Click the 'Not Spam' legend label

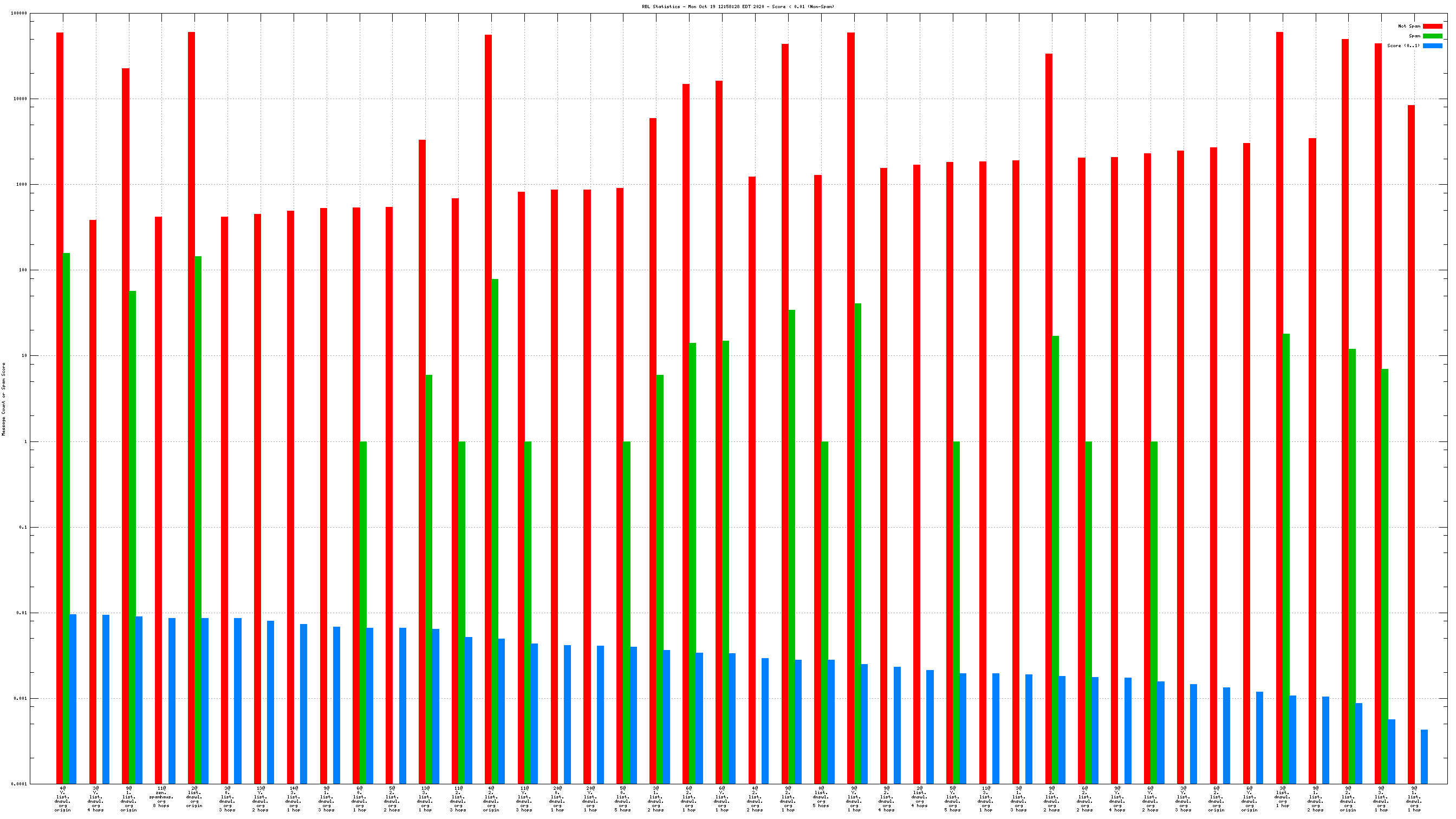click(1408, 26)
